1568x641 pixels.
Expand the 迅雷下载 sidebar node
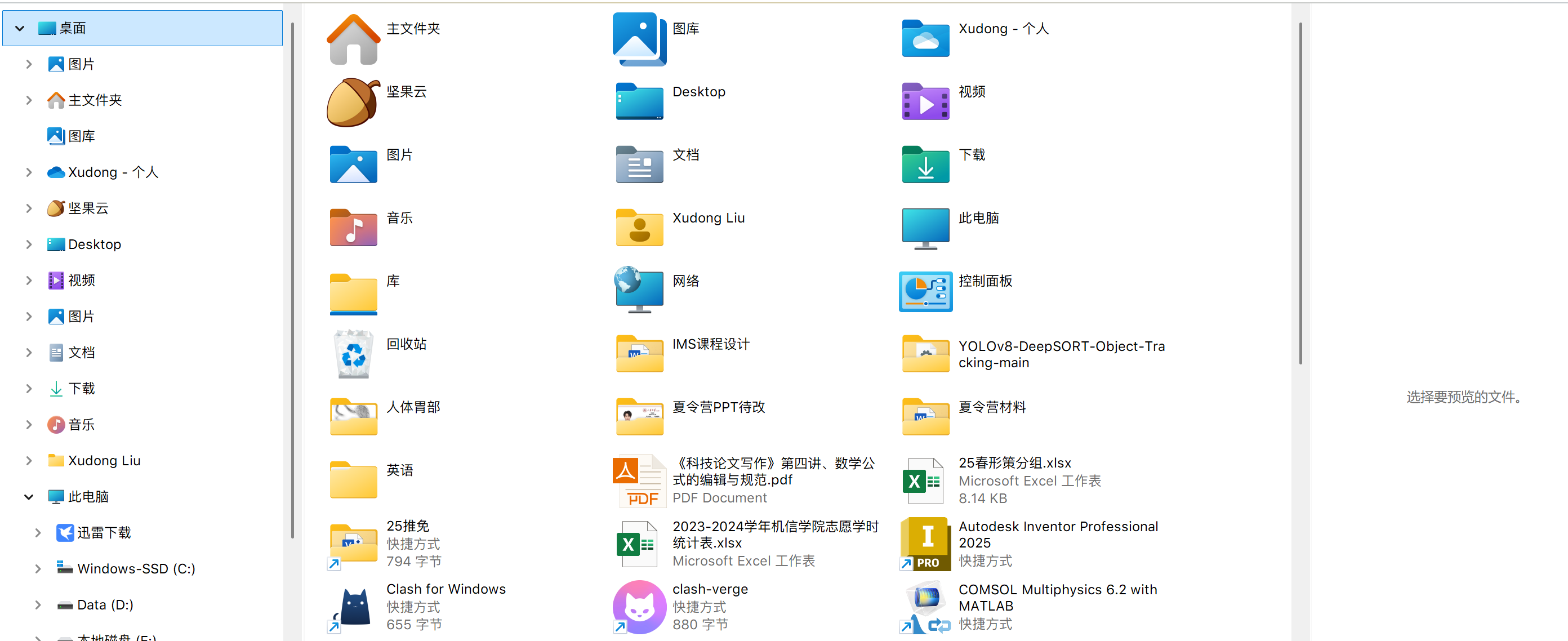pos(38,533)
